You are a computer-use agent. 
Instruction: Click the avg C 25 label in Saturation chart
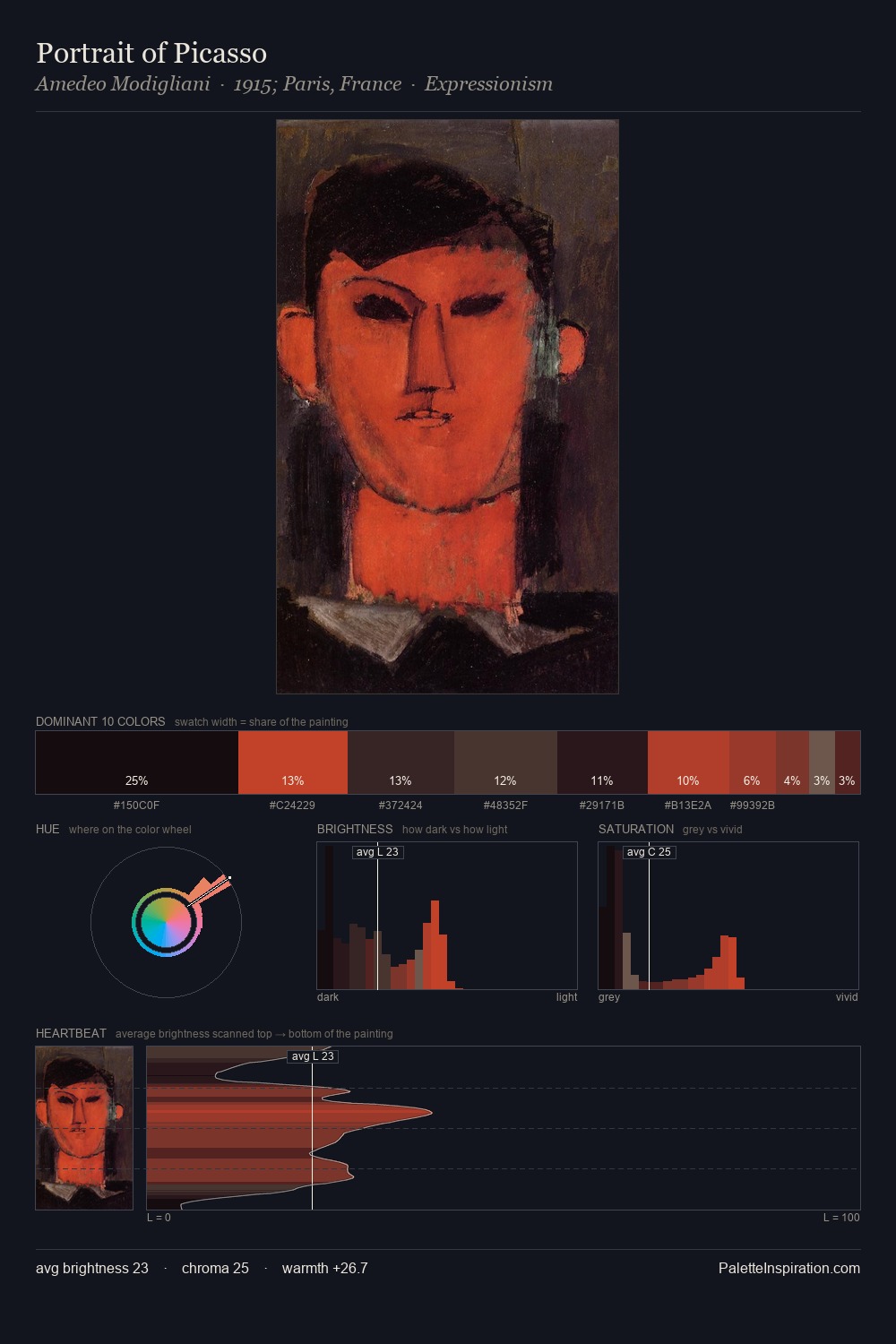point(649,852)
